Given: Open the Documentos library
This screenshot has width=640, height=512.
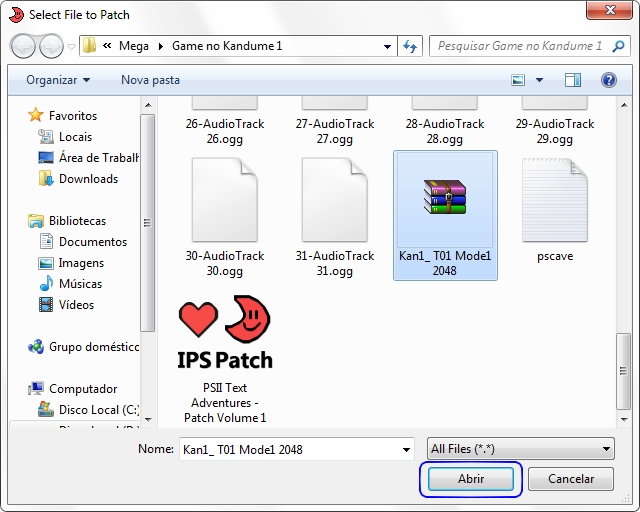Looking at the screenshot, I should (93, 242).
